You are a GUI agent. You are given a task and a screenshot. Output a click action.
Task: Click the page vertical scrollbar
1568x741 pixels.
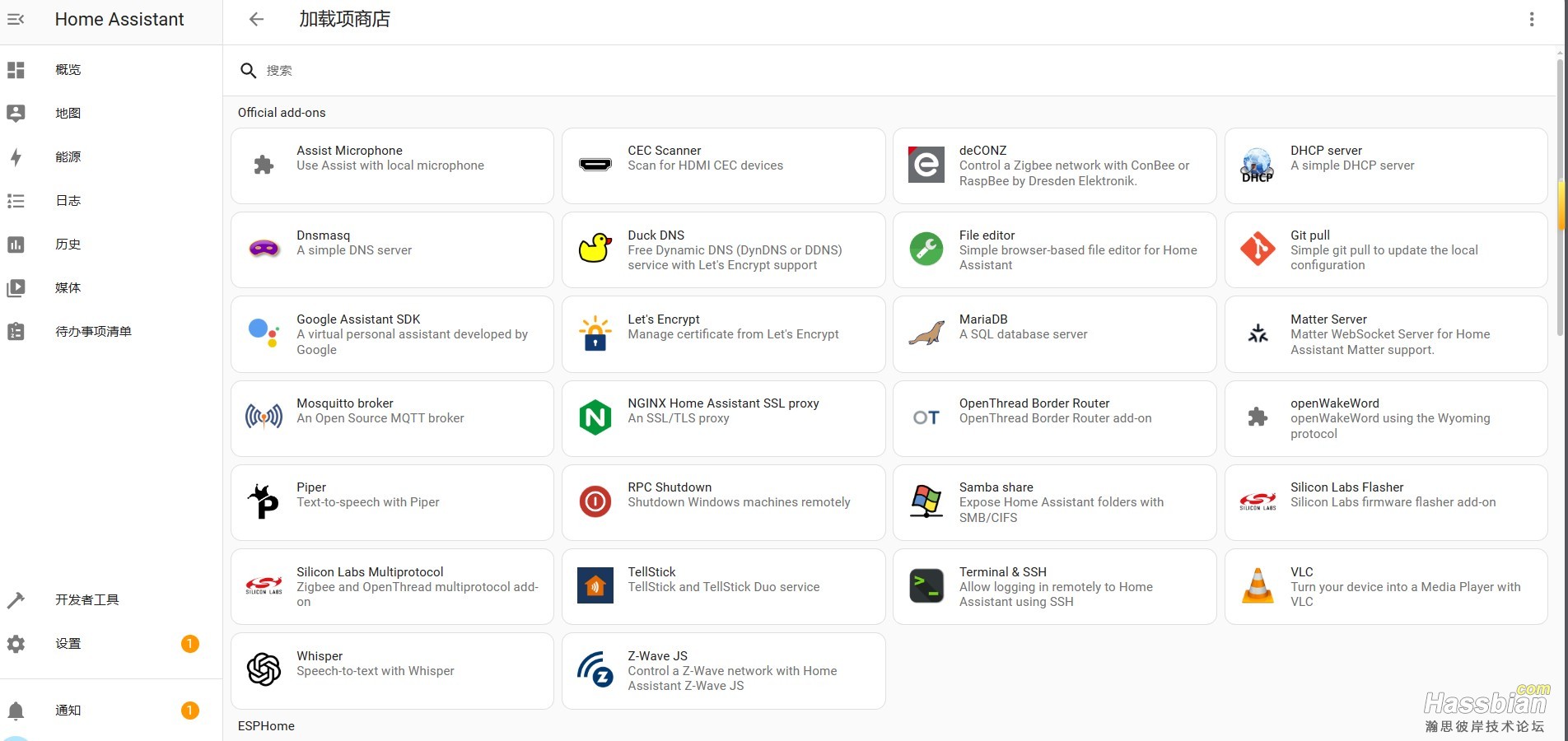coord(1561,198)
